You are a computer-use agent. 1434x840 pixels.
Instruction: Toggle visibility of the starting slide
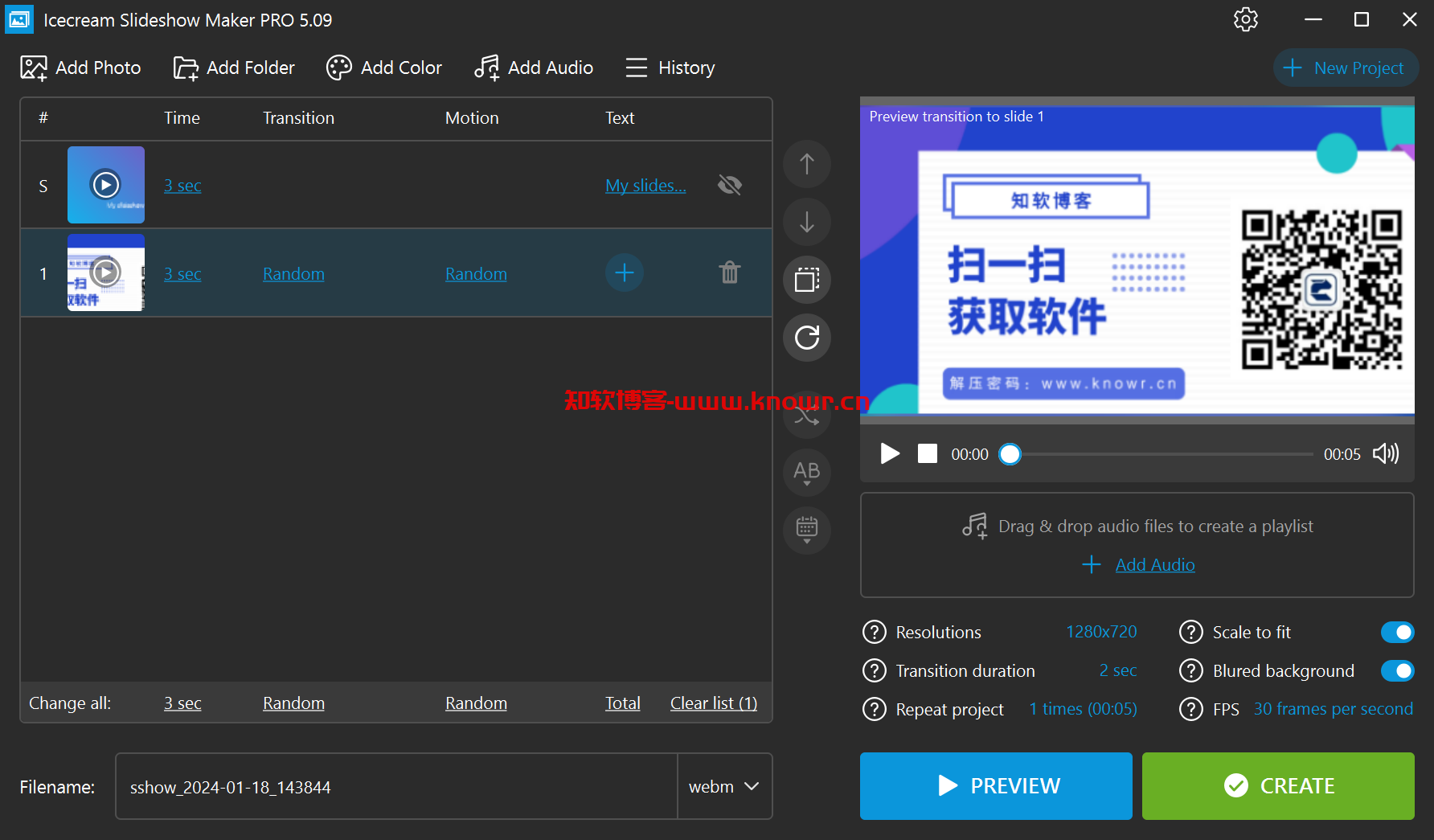(730, 186)
